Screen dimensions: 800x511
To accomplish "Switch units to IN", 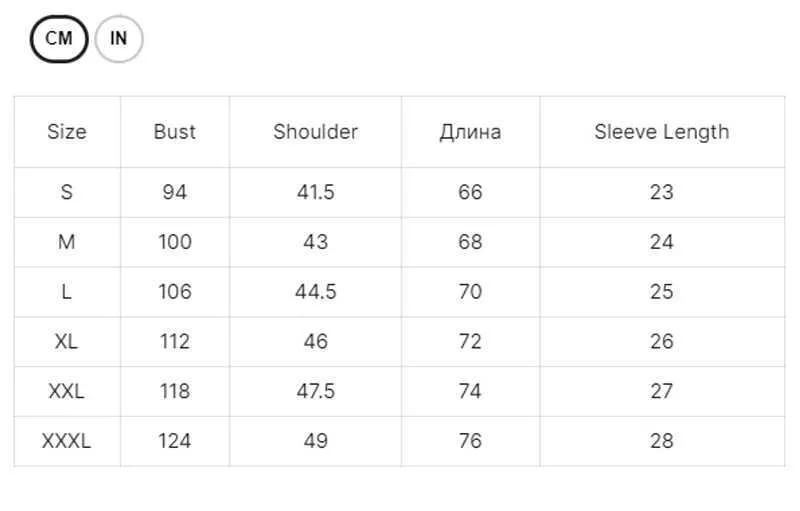I will coord(119,39).
